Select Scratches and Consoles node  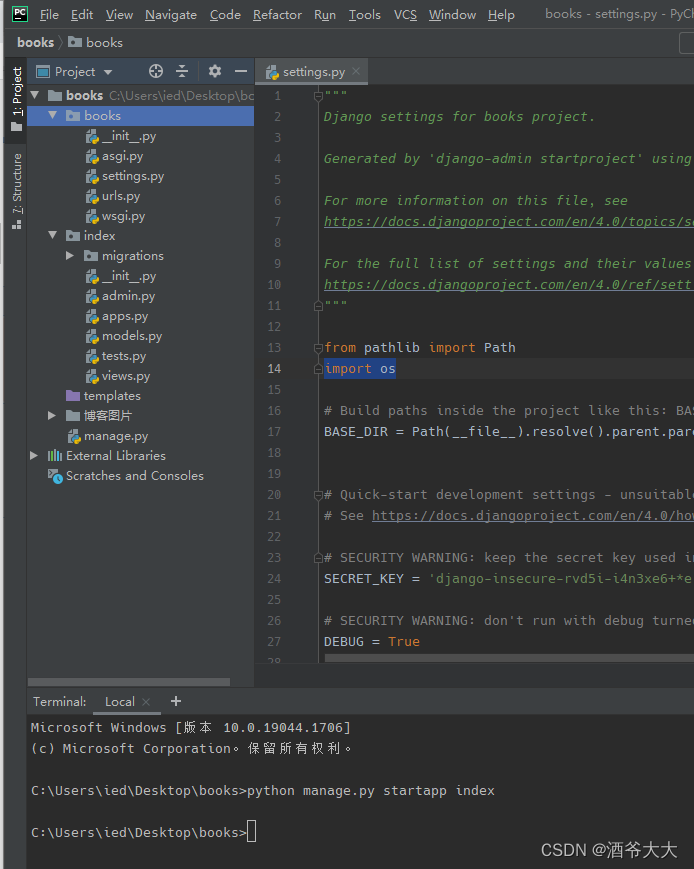126,476
